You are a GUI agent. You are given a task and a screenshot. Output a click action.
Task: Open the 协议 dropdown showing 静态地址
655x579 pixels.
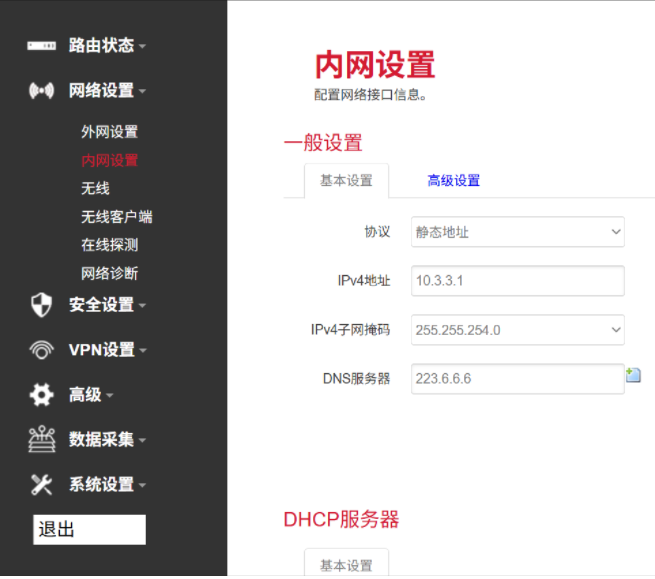point(518,232)
